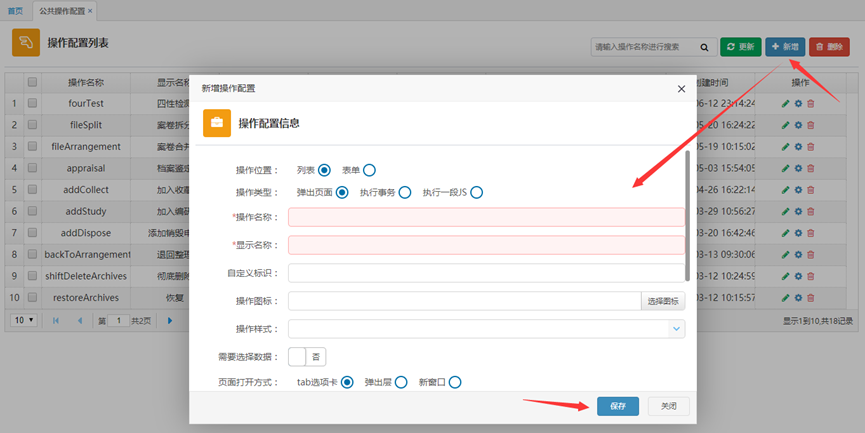The image size is (865, 433).
Task: Select the 新窗口 page open mode
Action: (x=455, y=382)
